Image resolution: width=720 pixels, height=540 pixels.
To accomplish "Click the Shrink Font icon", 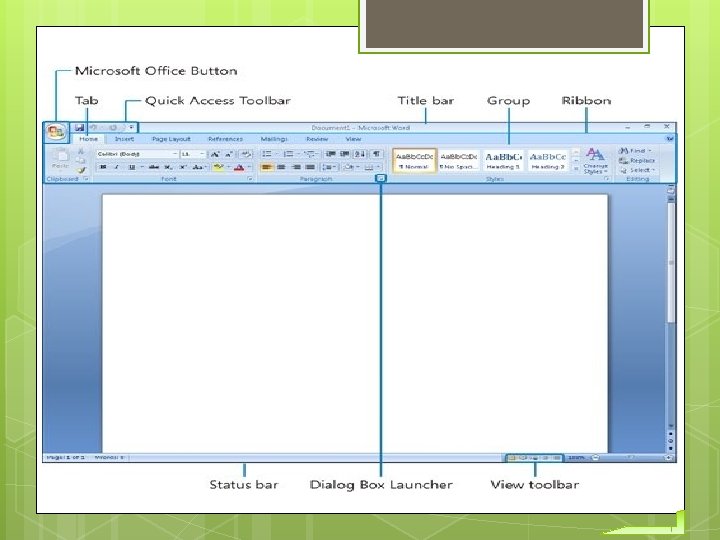I will tap(229, 154).
